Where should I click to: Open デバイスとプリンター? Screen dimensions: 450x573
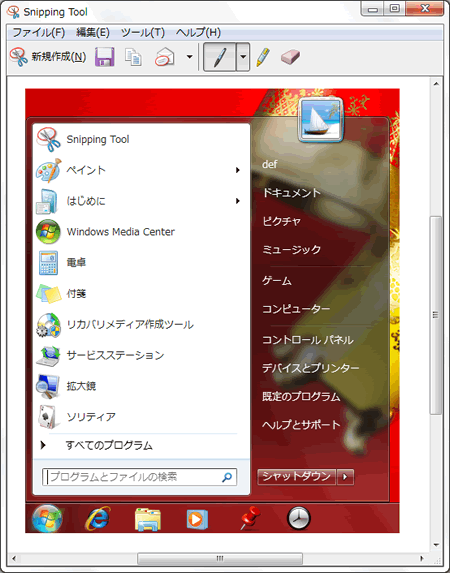pyautogui.click(x=310, y=368)
